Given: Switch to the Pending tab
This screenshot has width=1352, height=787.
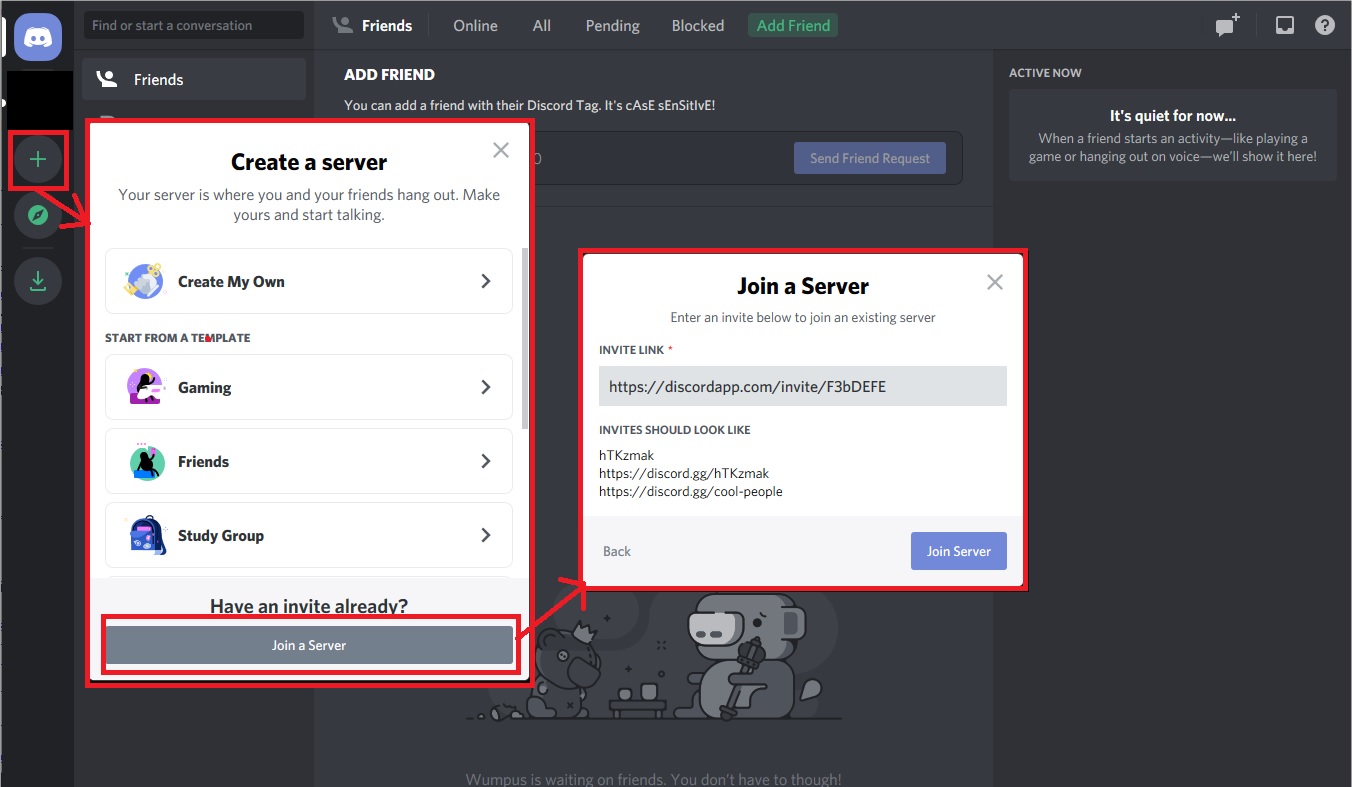Looking at the screenshot, I should point(612,26).
